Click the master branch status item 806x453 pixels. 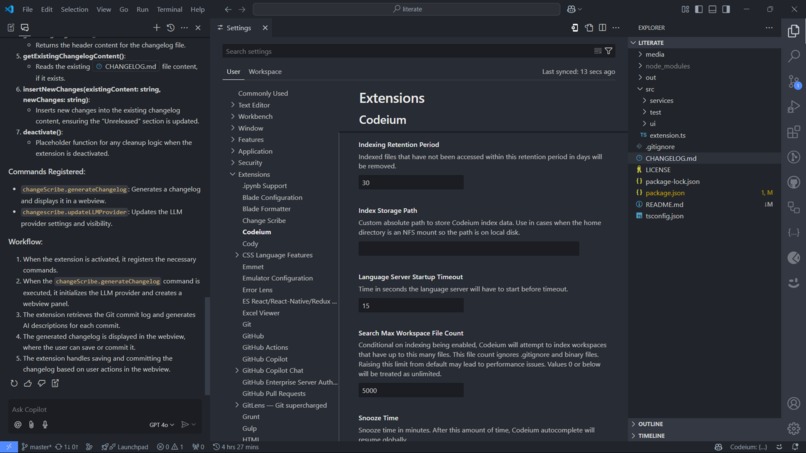(36, 447)
